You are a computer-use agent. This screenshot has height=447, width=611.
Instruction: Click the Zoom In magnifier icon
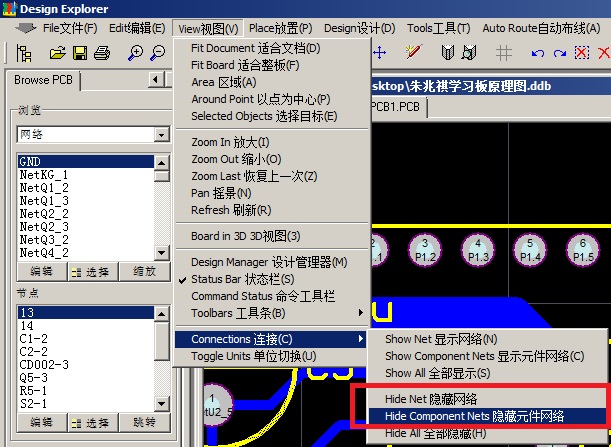pos(135,52)
